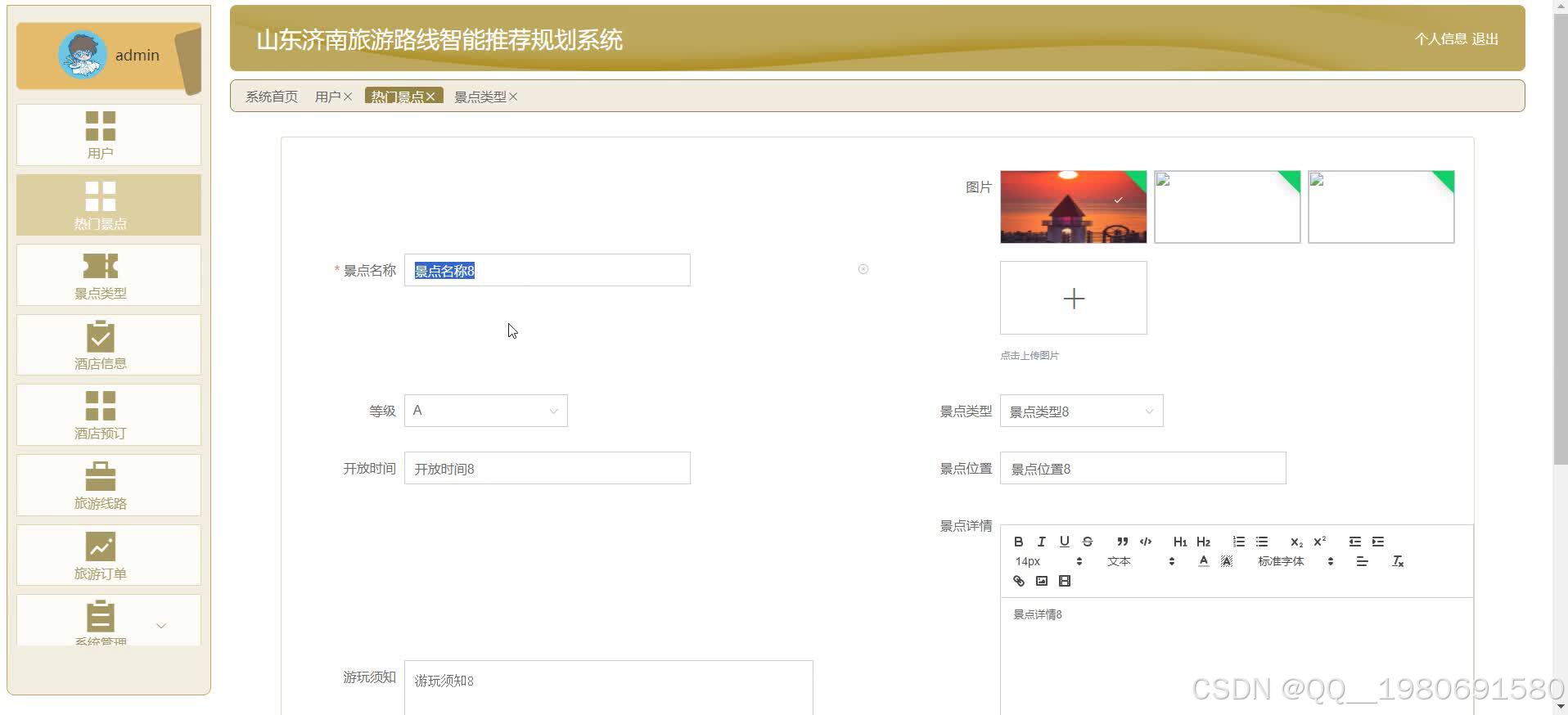Toggle italic formatting in editor
Image resolution: width=1568 pixels, height=715 pixels.
pyautogui.click(x=1041, y=542)
